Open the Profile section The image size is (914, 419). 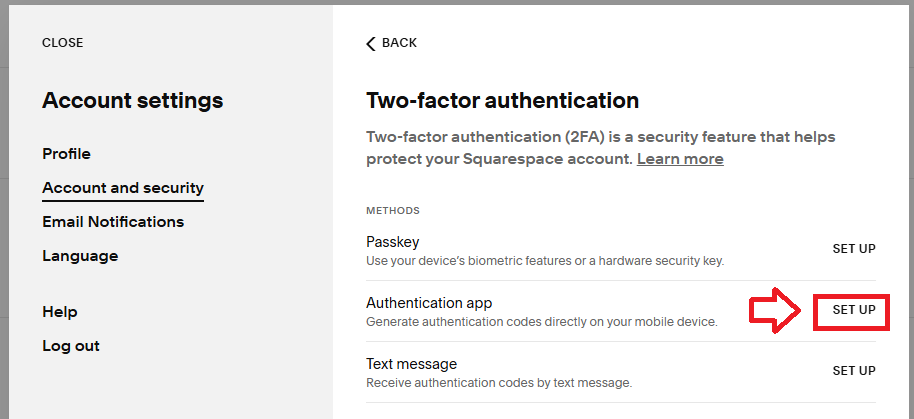click(66, 154)
